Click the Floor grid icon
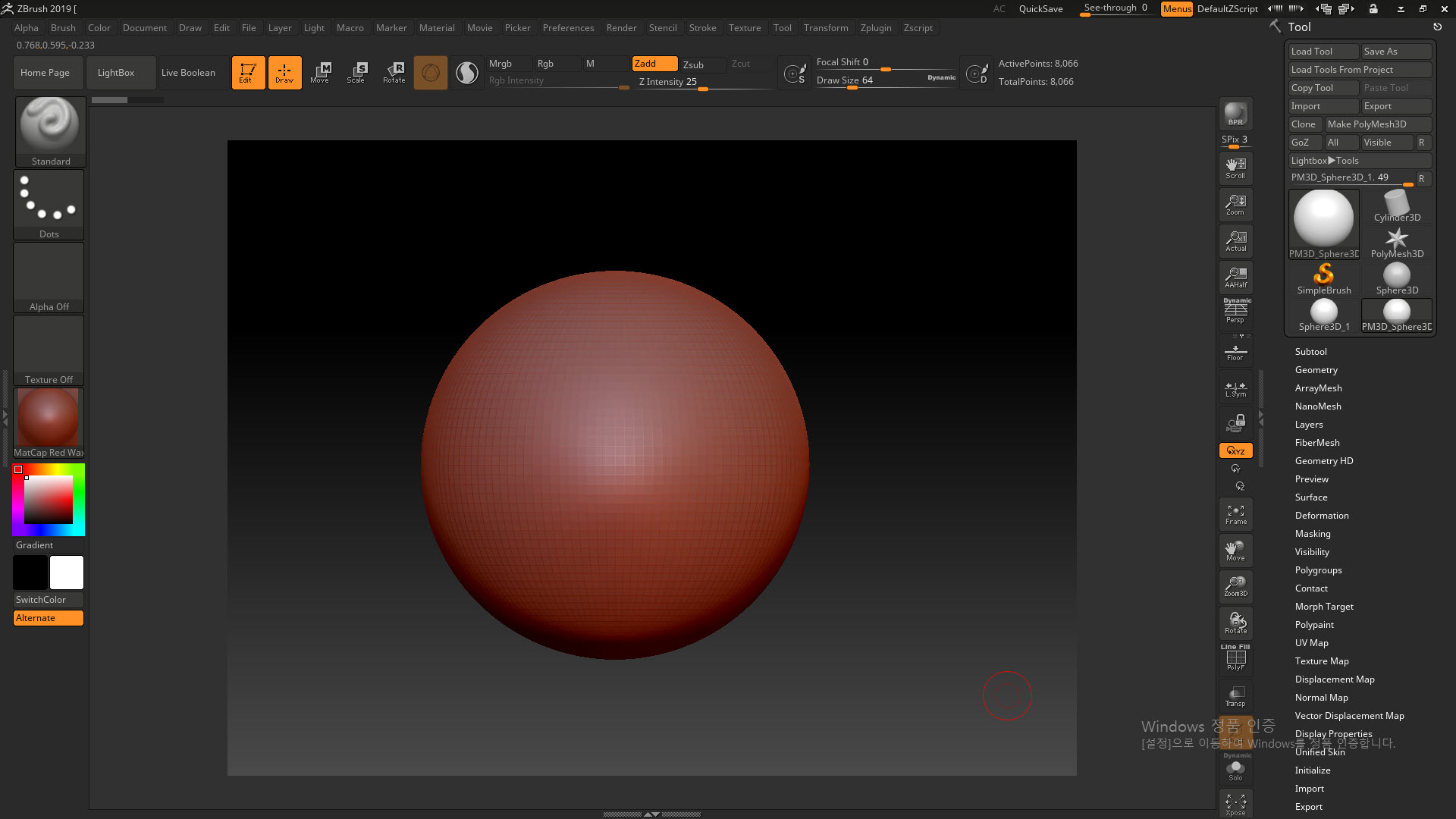Image resolution: width=1456 pixels, height=819 pixels. 1235,352
